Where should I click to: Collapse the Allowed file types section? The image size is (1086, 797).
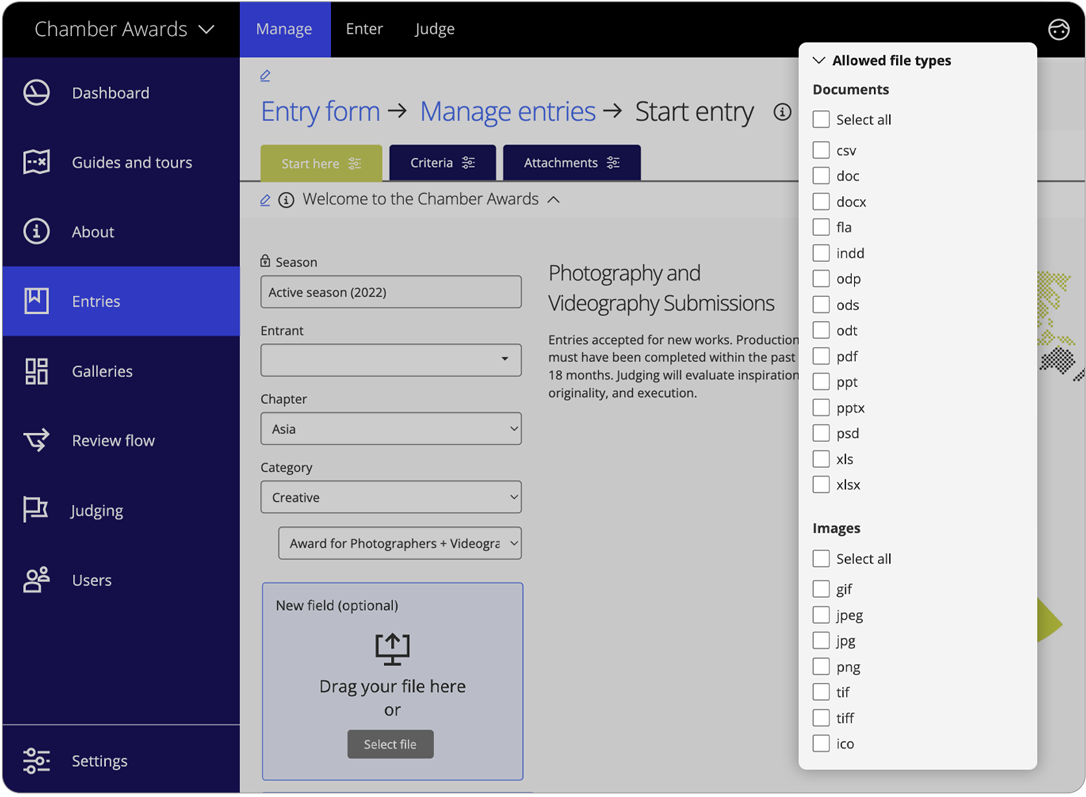[819, 60]
